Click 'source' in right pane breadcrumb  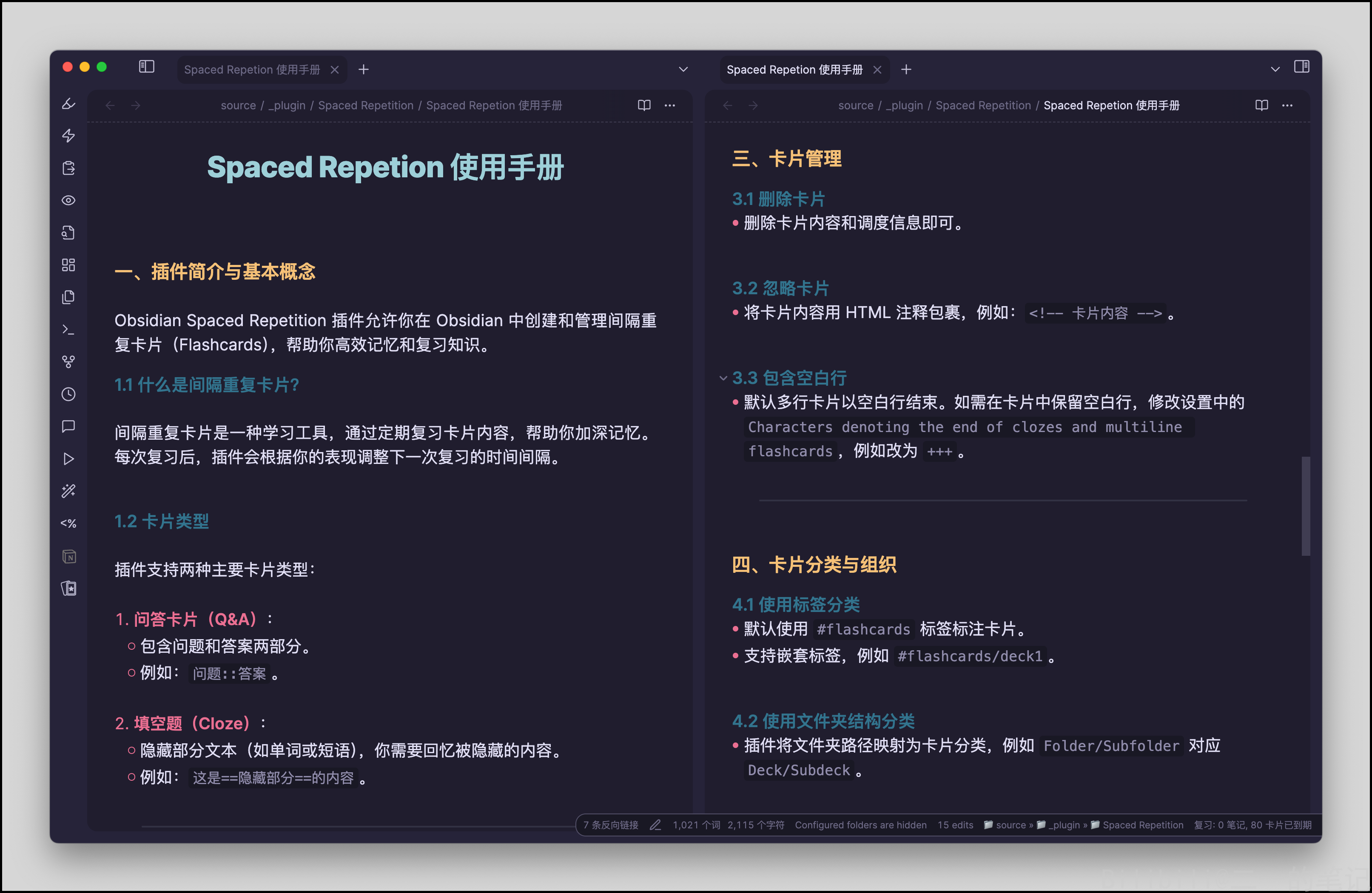click(x=856, y=105)
